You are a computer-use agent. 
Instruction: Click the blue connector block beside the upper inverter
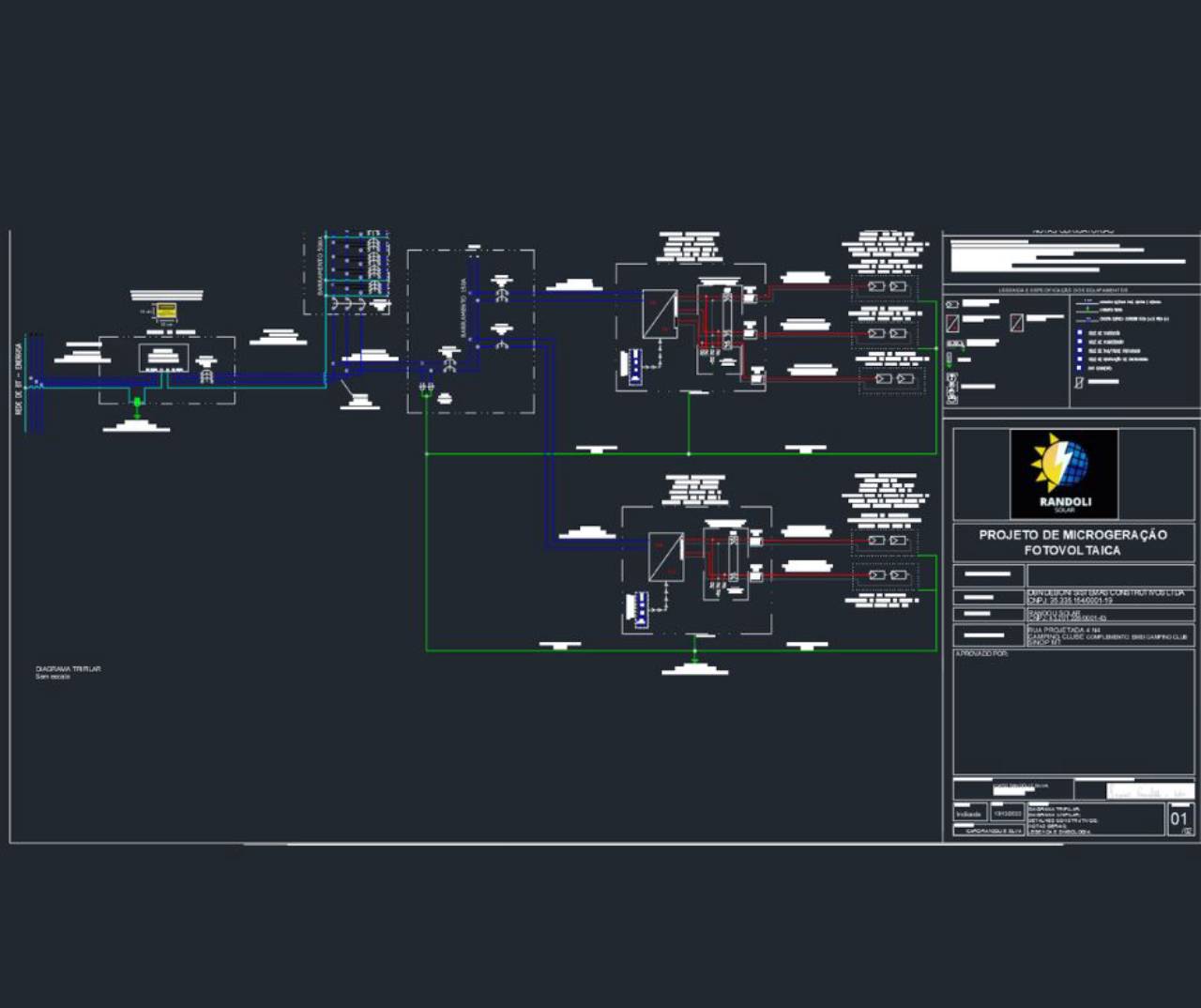tap(634, 366)
